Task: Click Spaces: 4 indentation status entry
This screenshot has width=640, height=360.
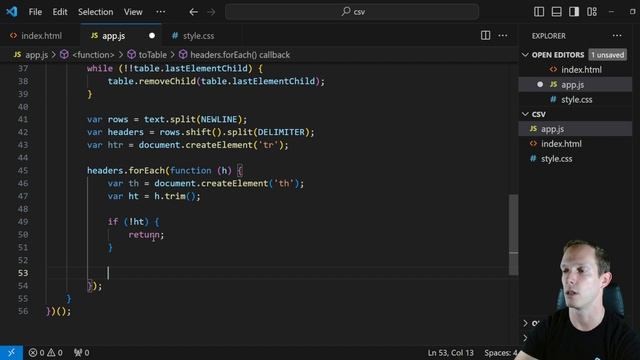Action: pyautogui.click(x=500, y=353)
